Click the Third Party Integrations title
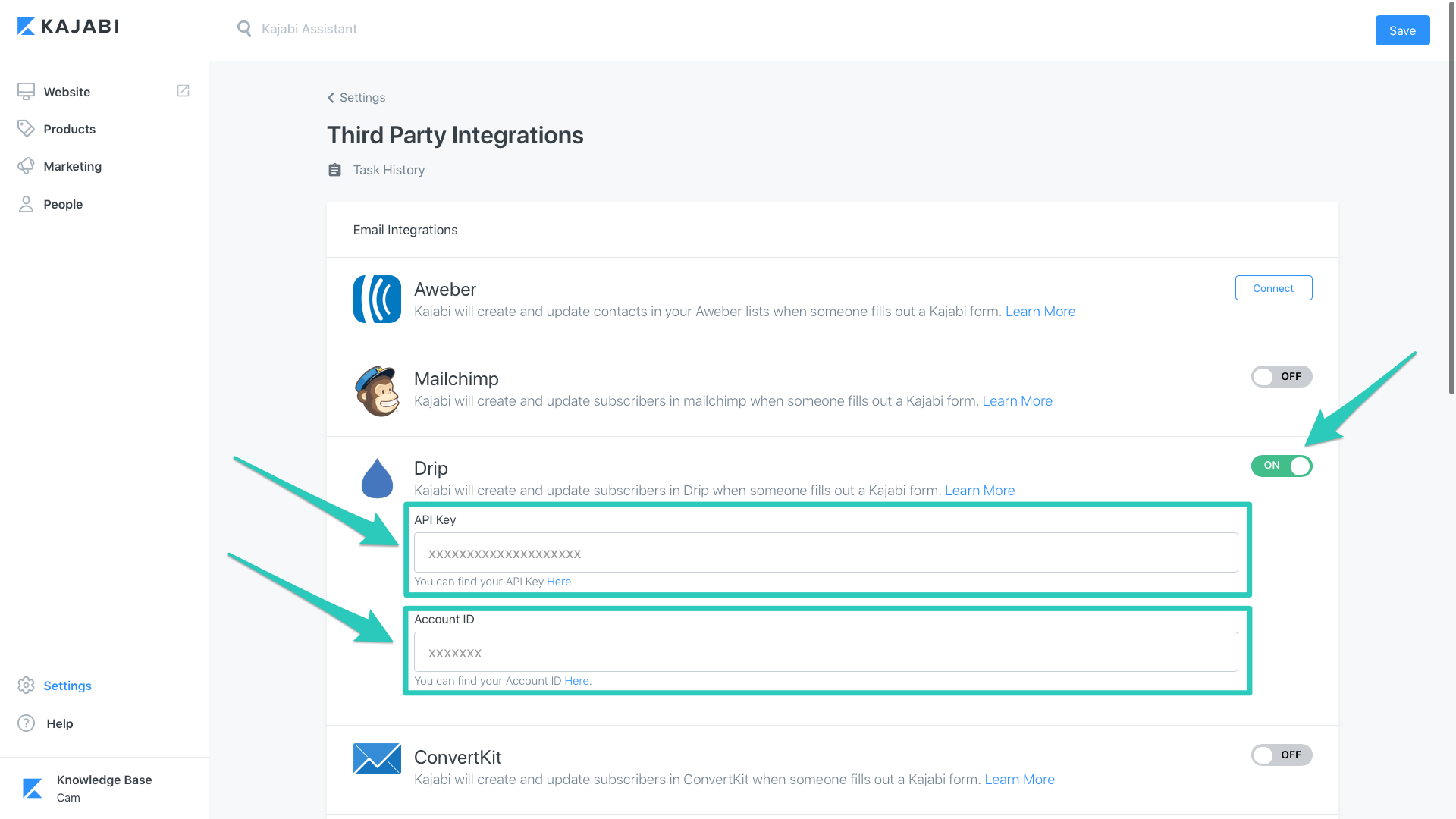Screen dimensions: 1456x819 coord(455,135)
